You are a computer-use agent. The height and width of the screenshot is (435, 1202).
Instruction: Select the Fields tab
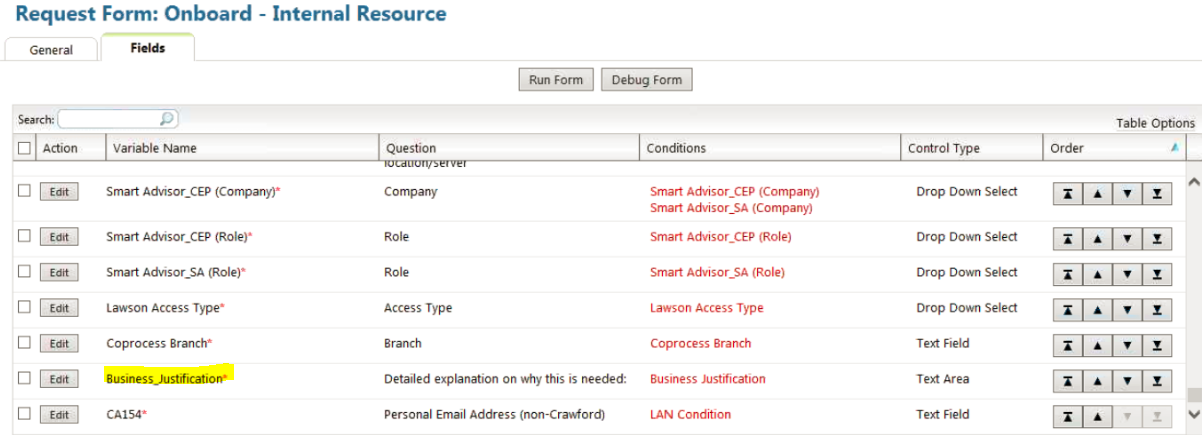pyautogui.click(x=148, y=48)
